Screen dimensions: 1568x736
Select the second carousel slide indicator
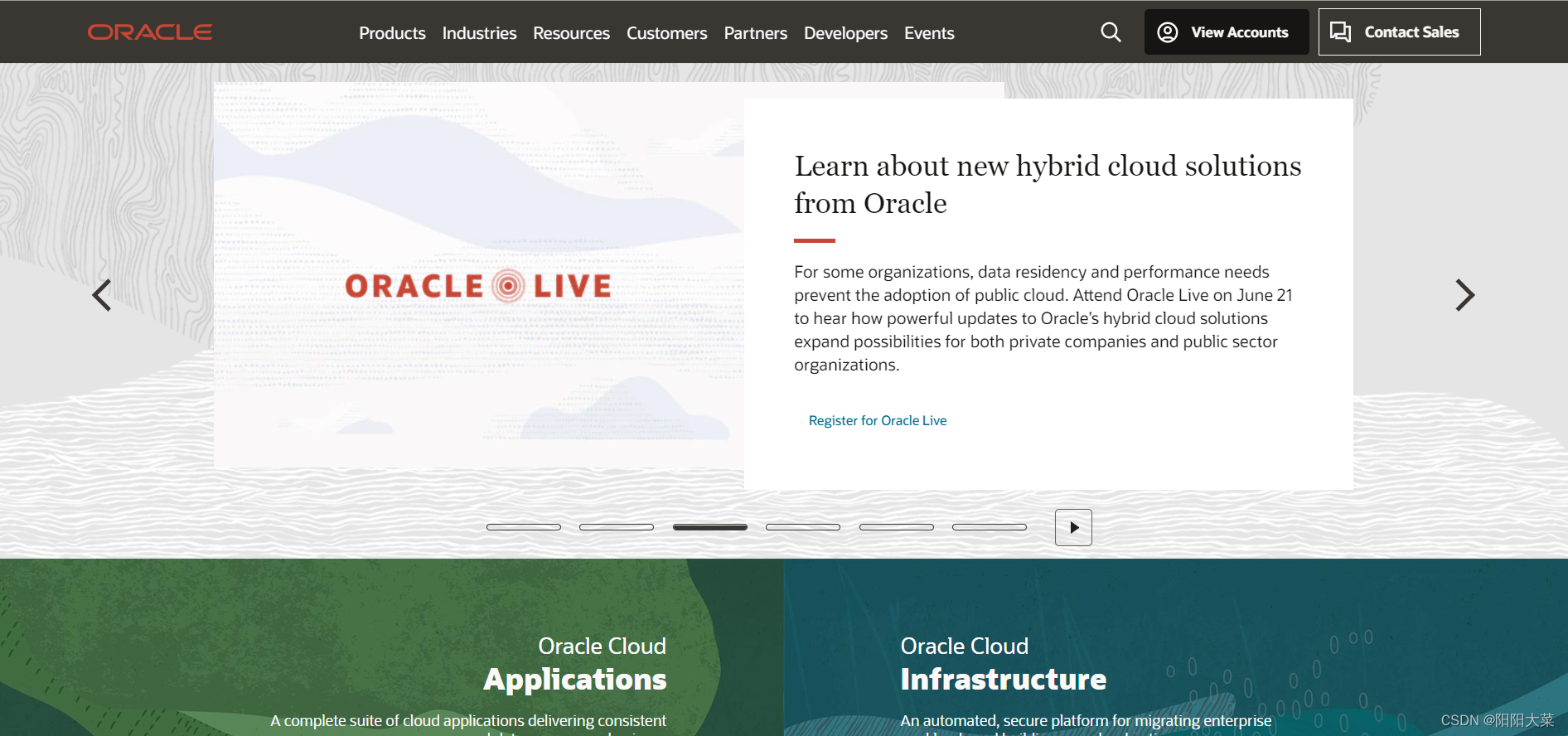point(617,527)
